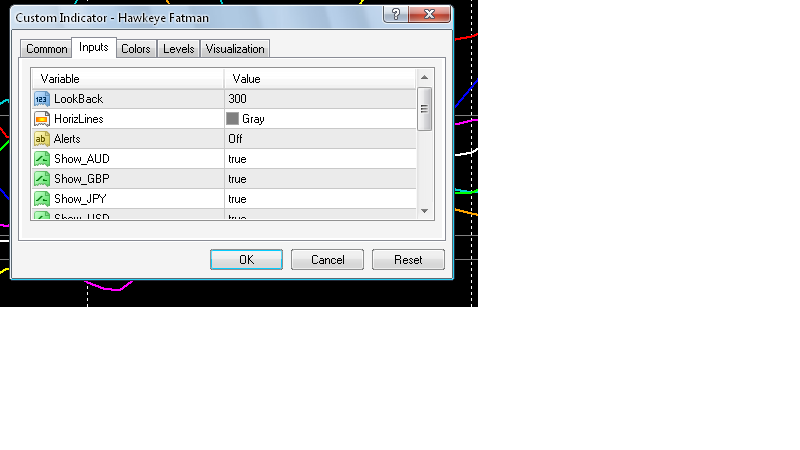Click the Show_JPY boolean variable icon
Image resolution: width=800 pixels, height=450 pixels.
tap(42, 199)
